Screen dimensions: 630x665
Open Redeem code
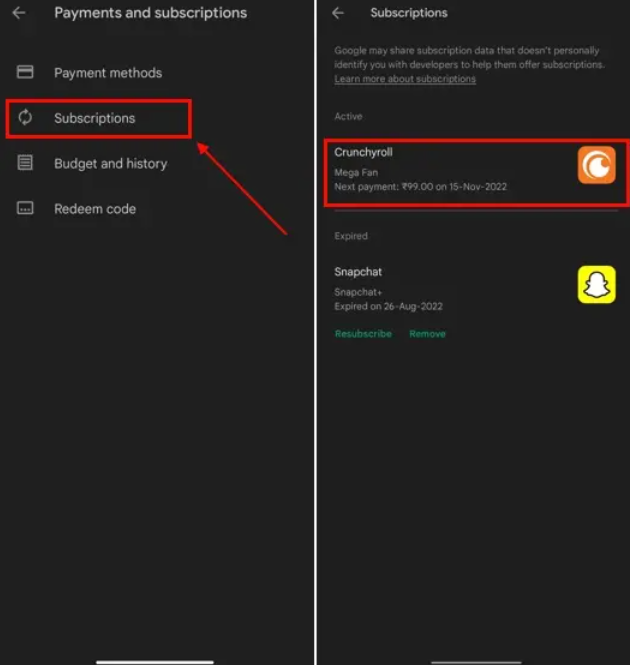pyautogui.click(x=95, y=209)
